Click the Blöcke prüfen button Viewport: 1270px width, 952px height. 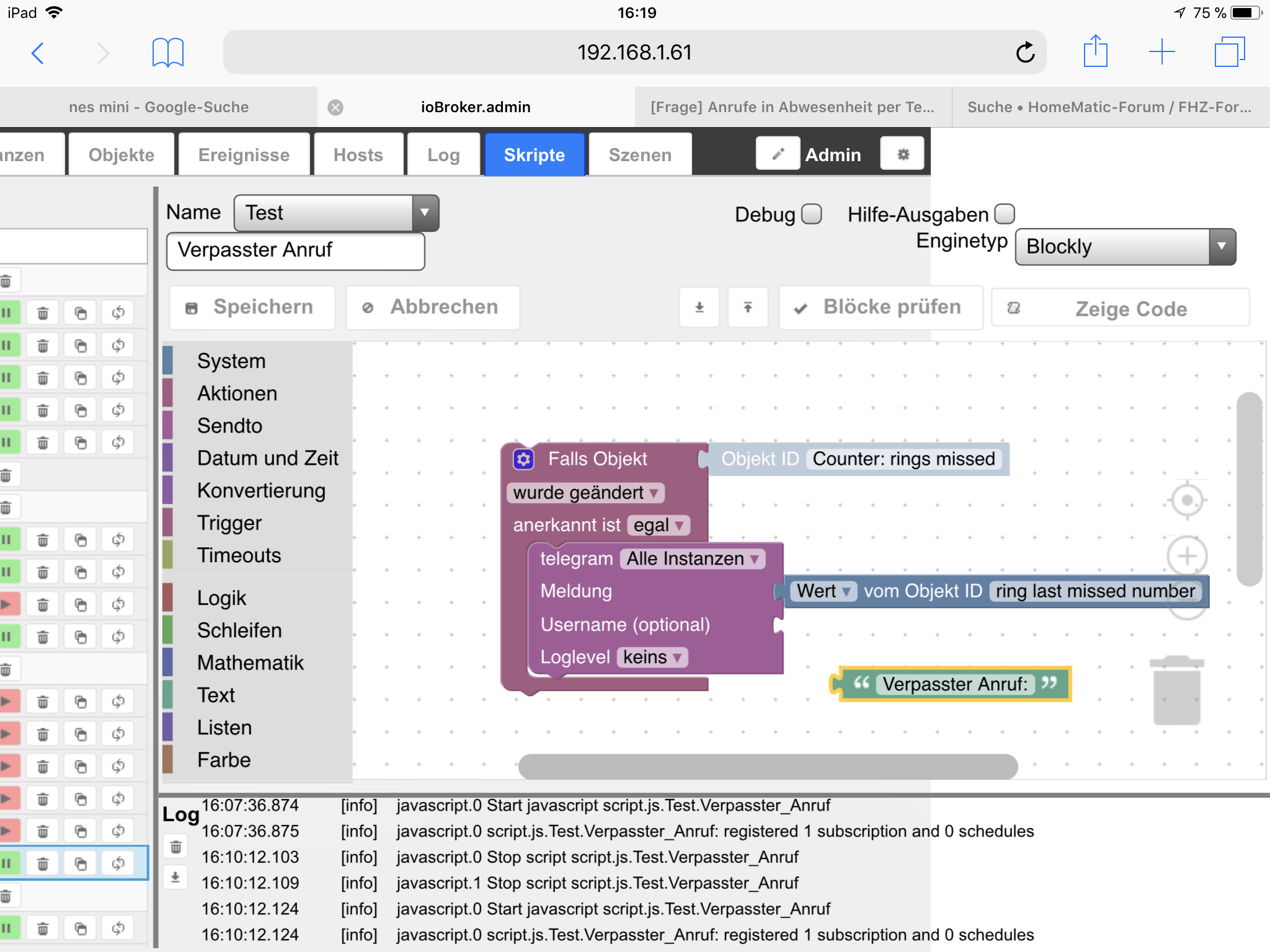click(881, 307)
